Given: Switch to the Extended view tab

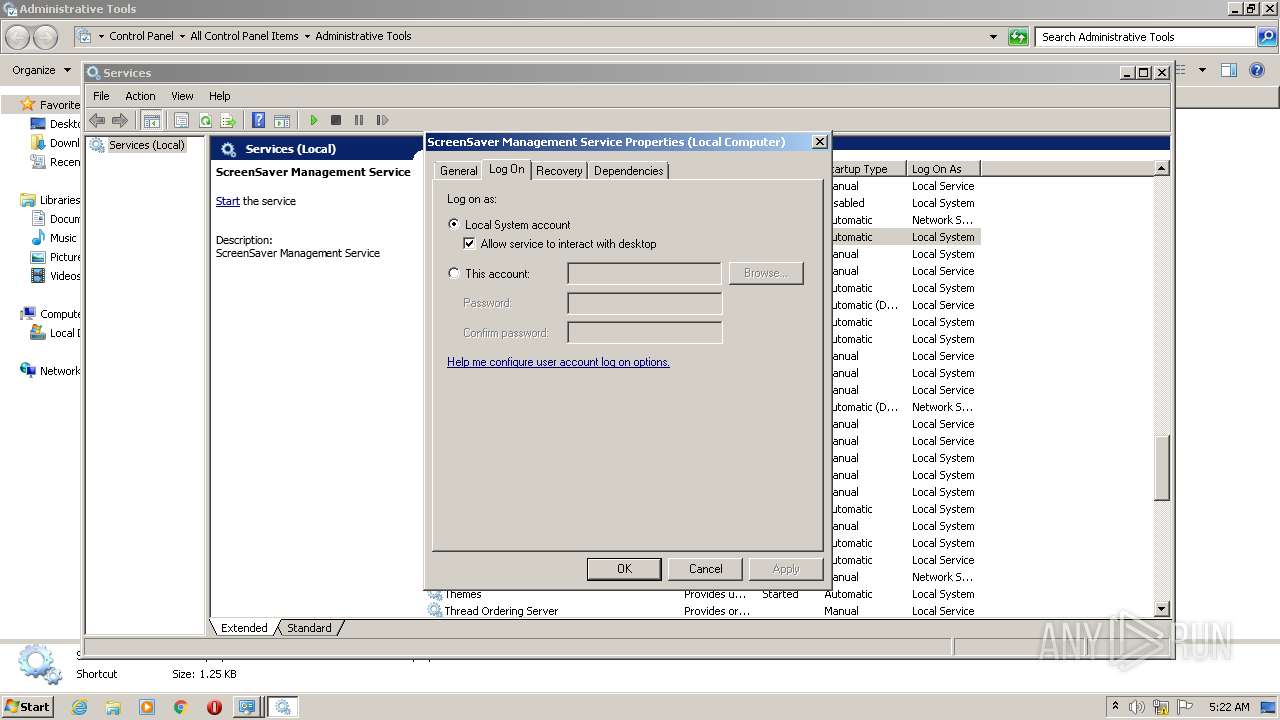Looking at the screenshot, I should (x=244, y=628).
